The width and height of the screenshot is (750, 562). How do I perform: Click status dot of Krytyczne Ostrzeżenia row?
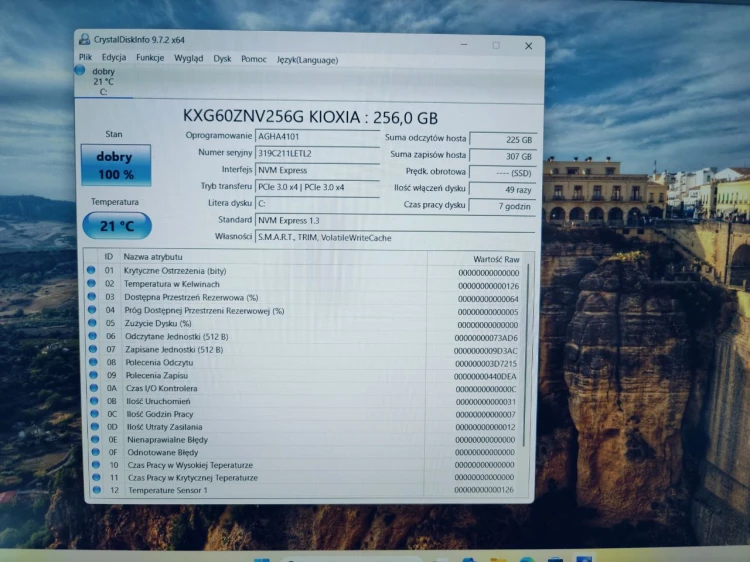(x=91, y=270)
